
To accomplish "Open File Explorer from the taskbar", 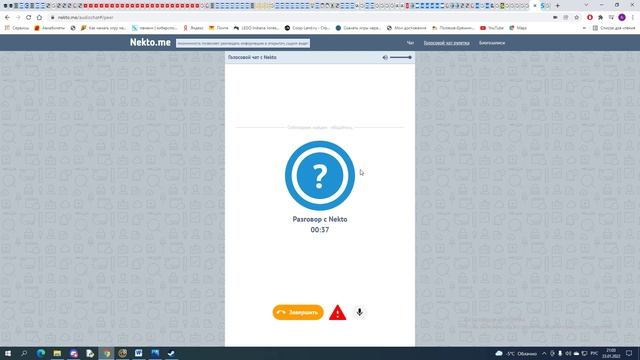I will 57,353.
